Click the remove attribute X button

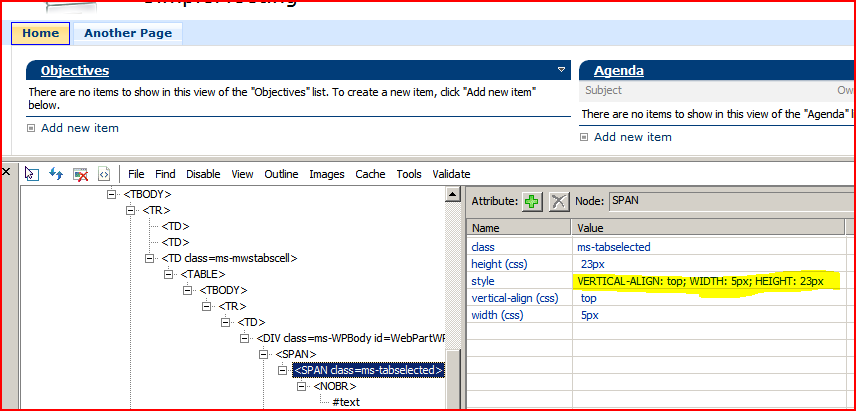[559, 201]
